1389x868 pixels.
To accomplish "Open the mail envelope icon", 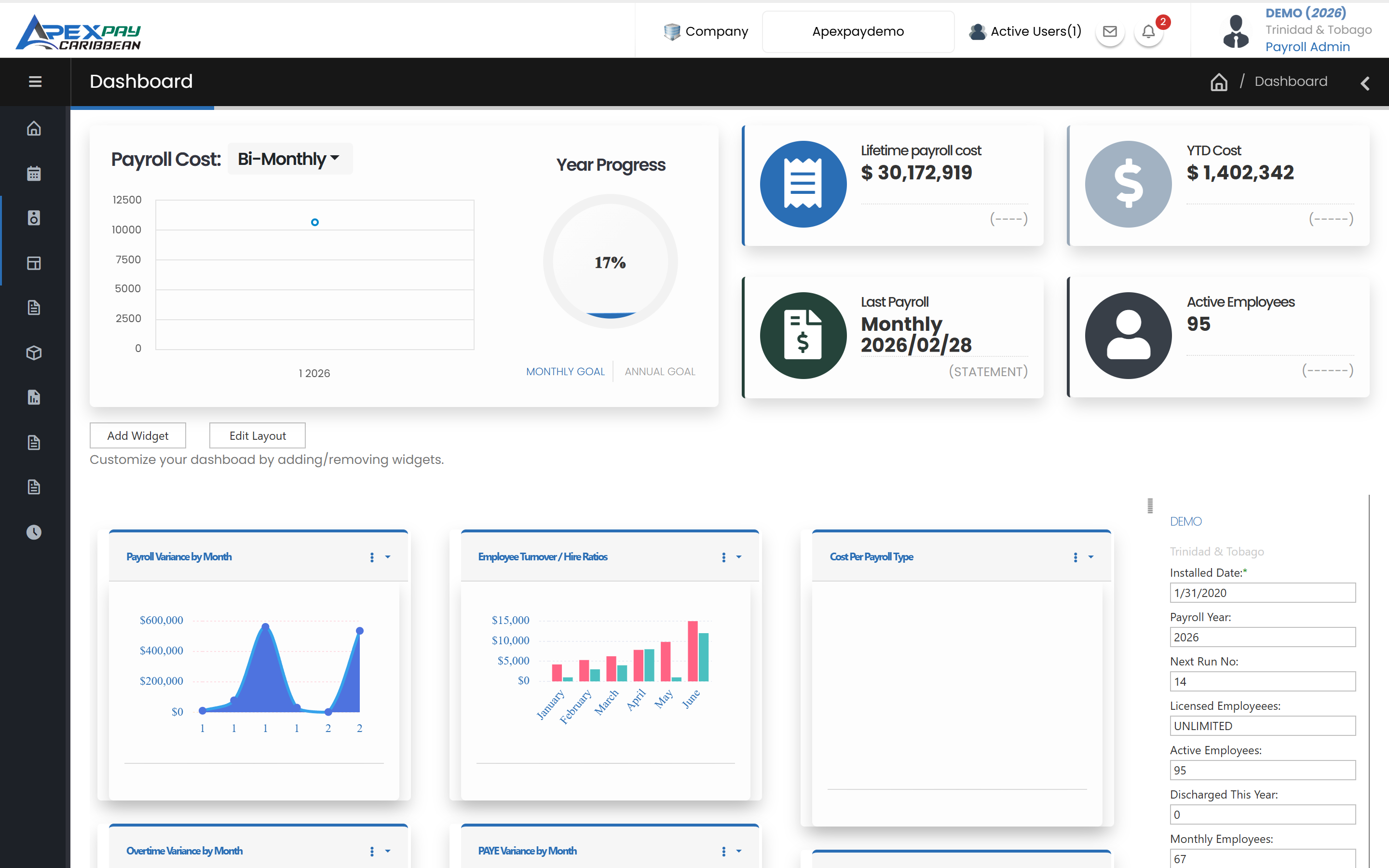I will pyautogui.click(x=1110, y=31).
